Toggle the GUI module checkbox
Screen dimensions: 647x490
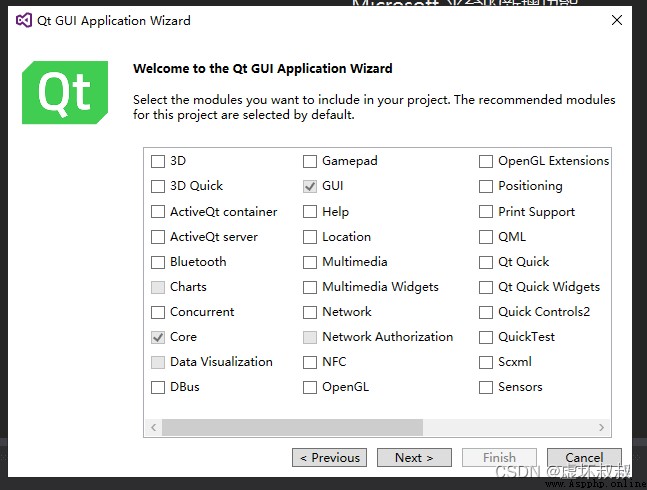click(310, 186)
